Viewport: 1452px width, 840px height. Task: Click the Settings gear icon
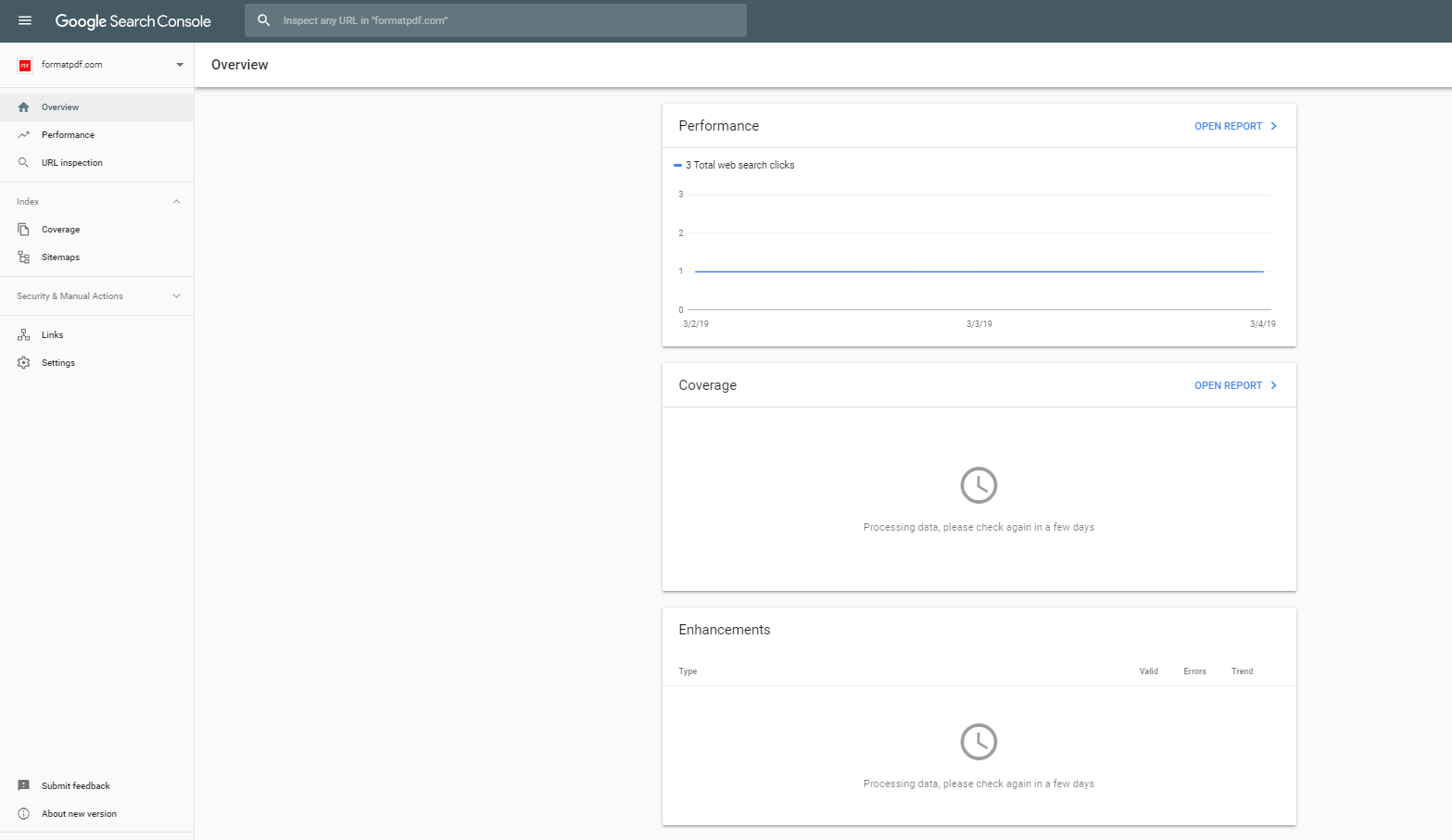pyautogui.click(x=24, y=363)
